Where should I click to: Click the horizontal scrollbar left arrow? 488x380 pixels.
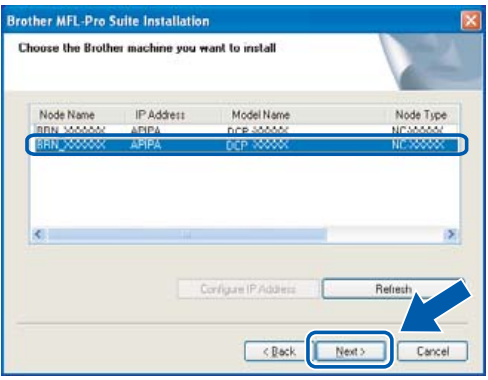point(39,235)
